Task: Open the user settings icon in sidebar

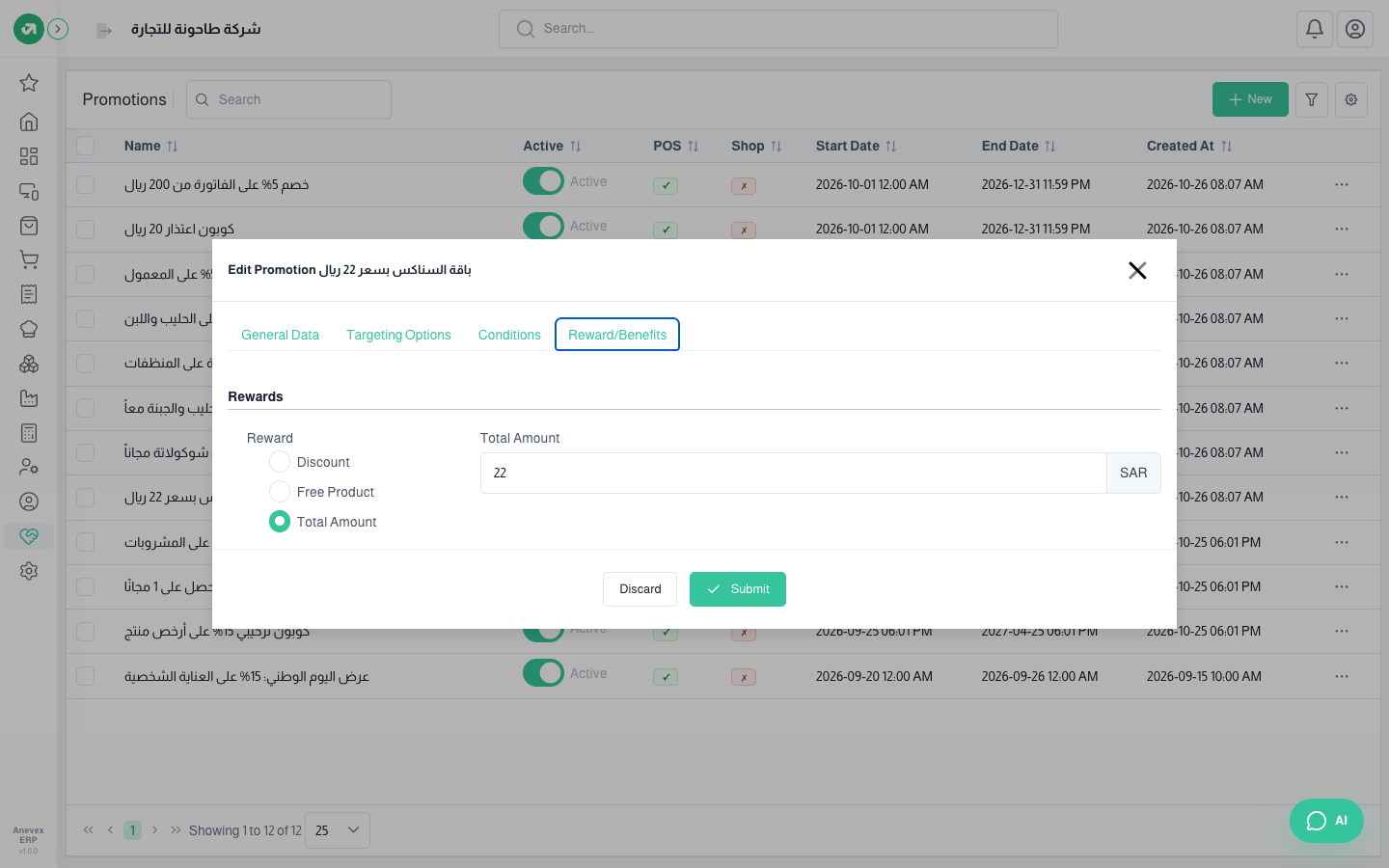Action: [29, 467]
